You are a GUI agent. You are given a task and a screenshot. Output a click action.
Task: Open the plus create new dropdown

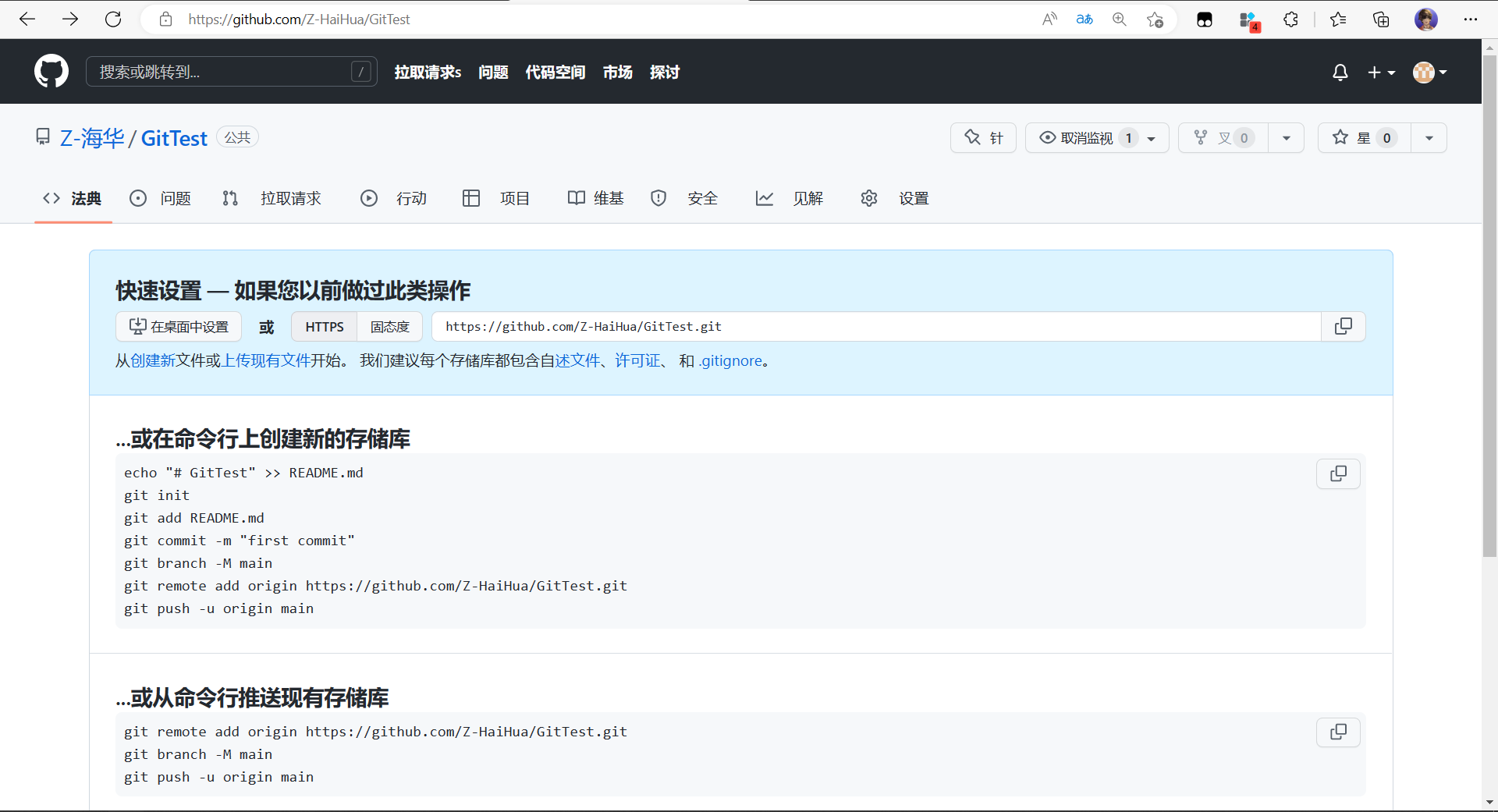click(1381, 73)
